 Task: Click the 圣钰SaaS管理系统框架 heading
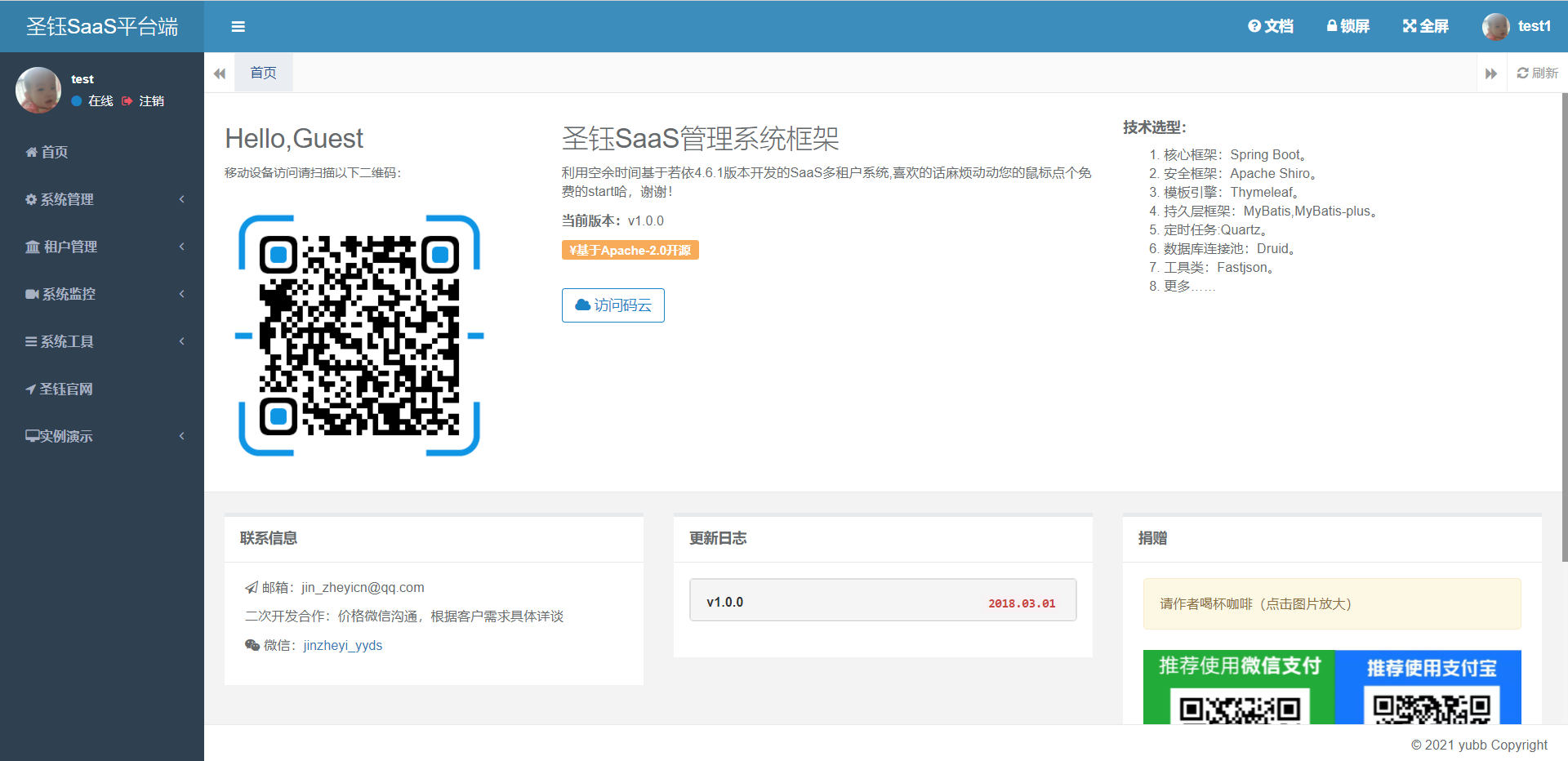(x=701, y=139)
